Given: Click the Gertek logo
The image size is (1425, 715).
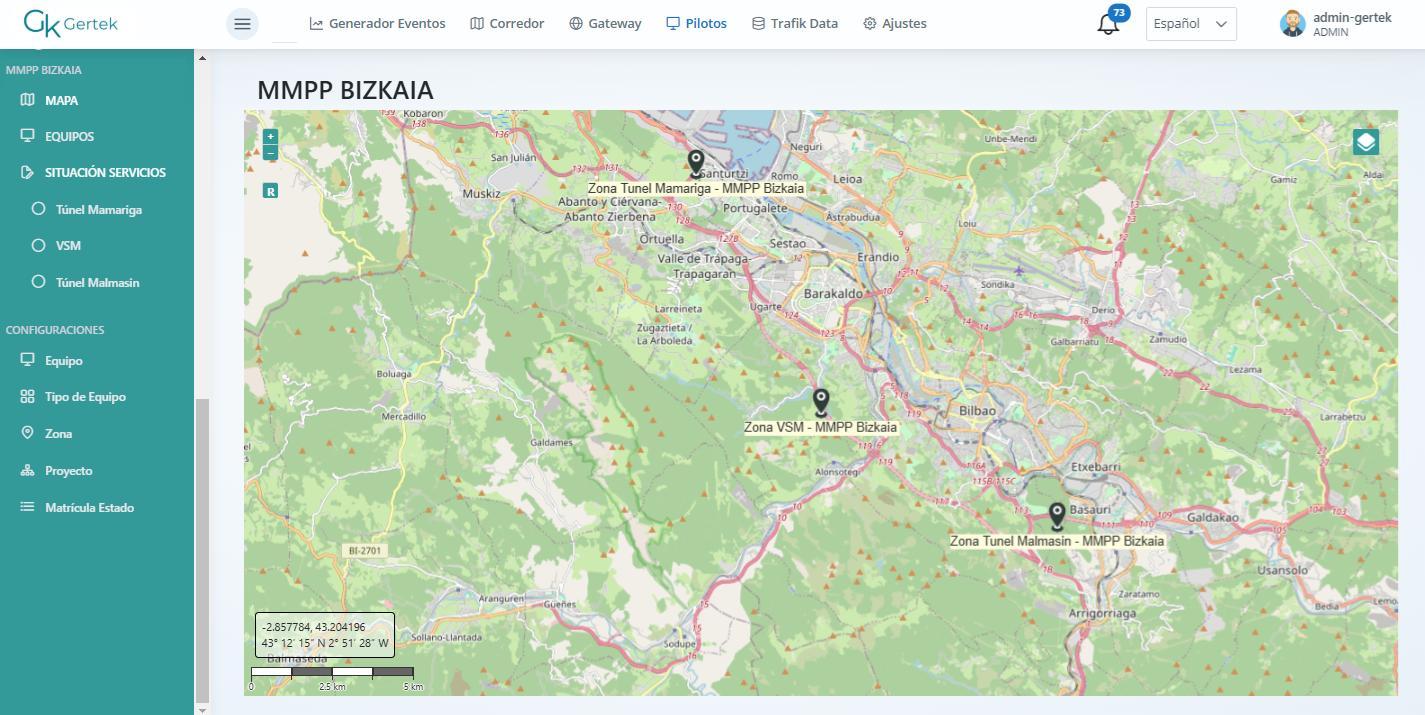Looking at the screenshot, I should (x=70, y=23).
